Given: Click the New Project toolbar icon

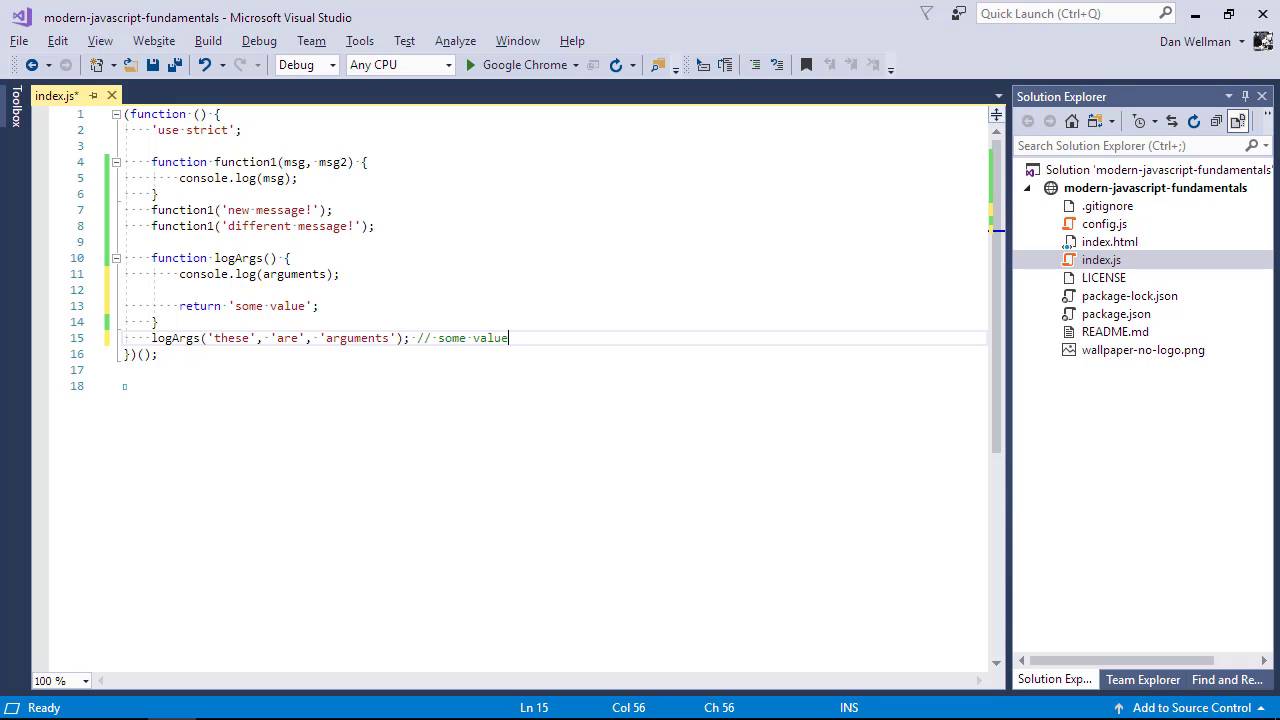Looking at the screenshot, I should pyautogui.click(x=96, y=65).
